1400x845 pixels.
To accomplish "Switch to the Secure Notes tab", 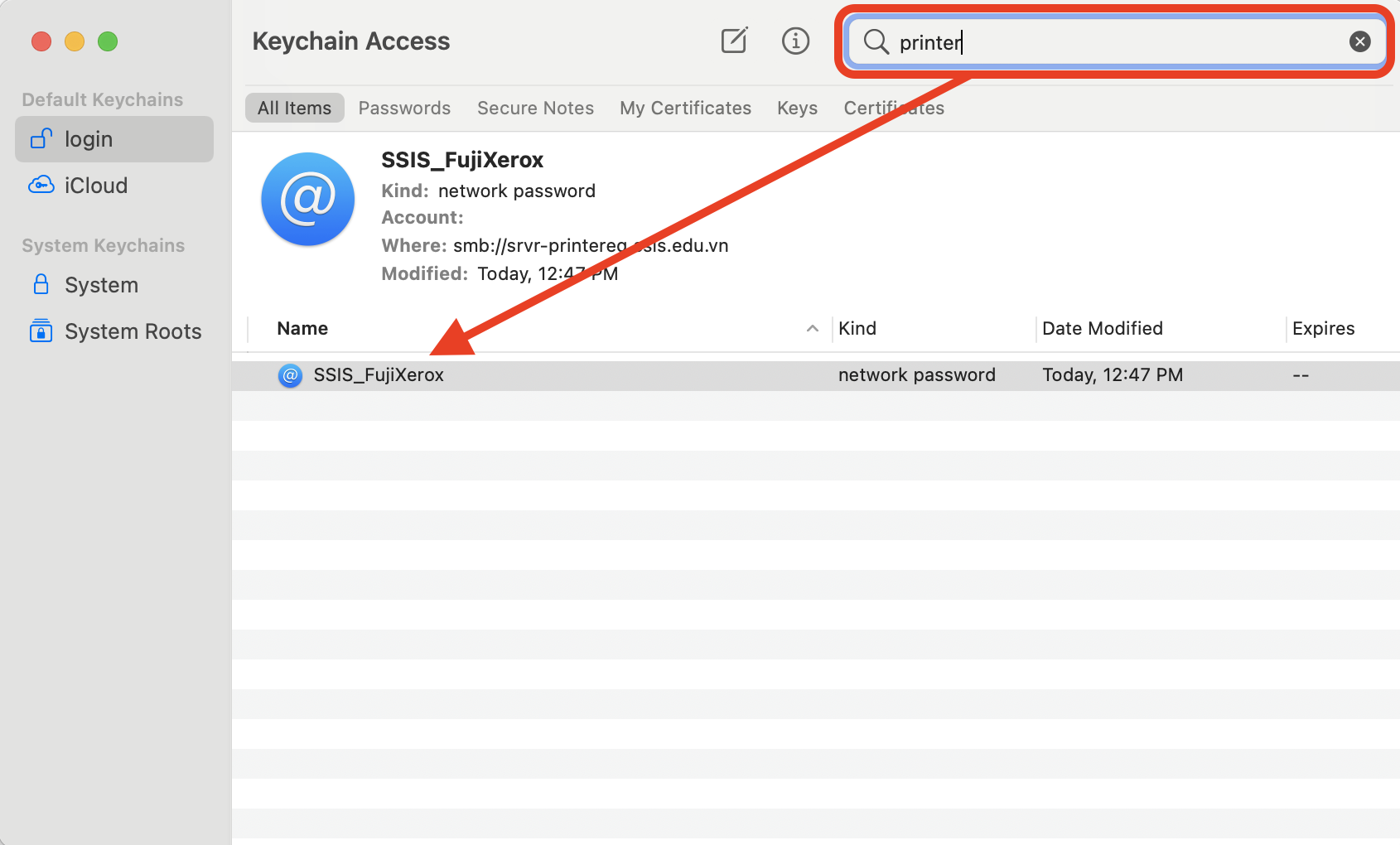I will coord(535,109).
